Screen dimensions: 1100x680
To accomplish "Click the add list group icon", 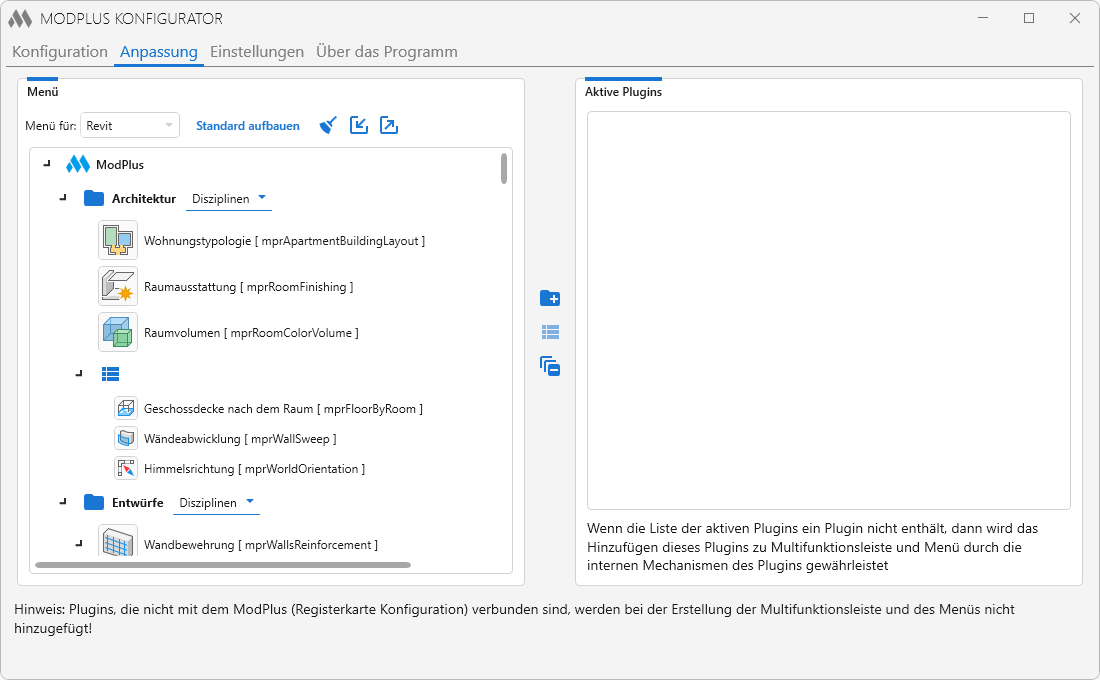I will pyautogui.click(x=550, y=332).
